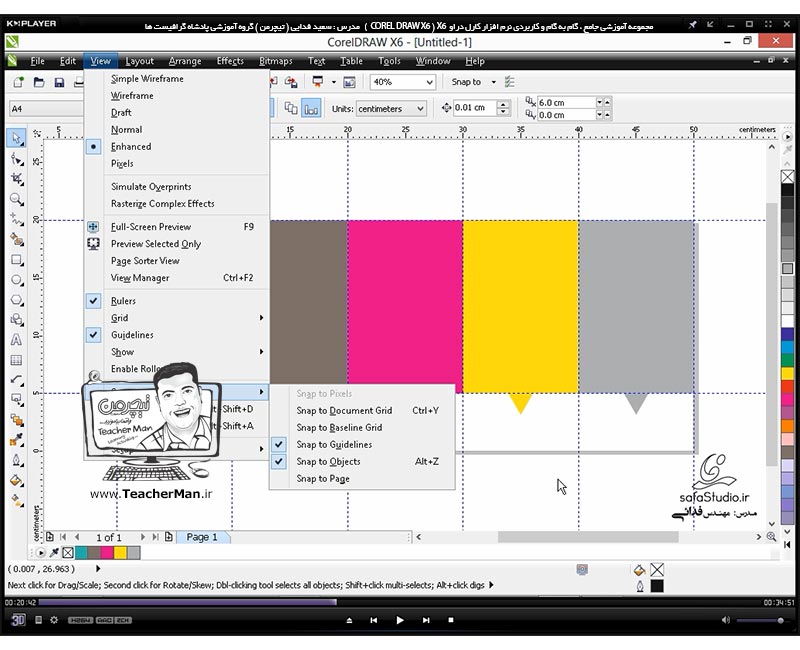Click the Save disk icon

coord(59,82)
